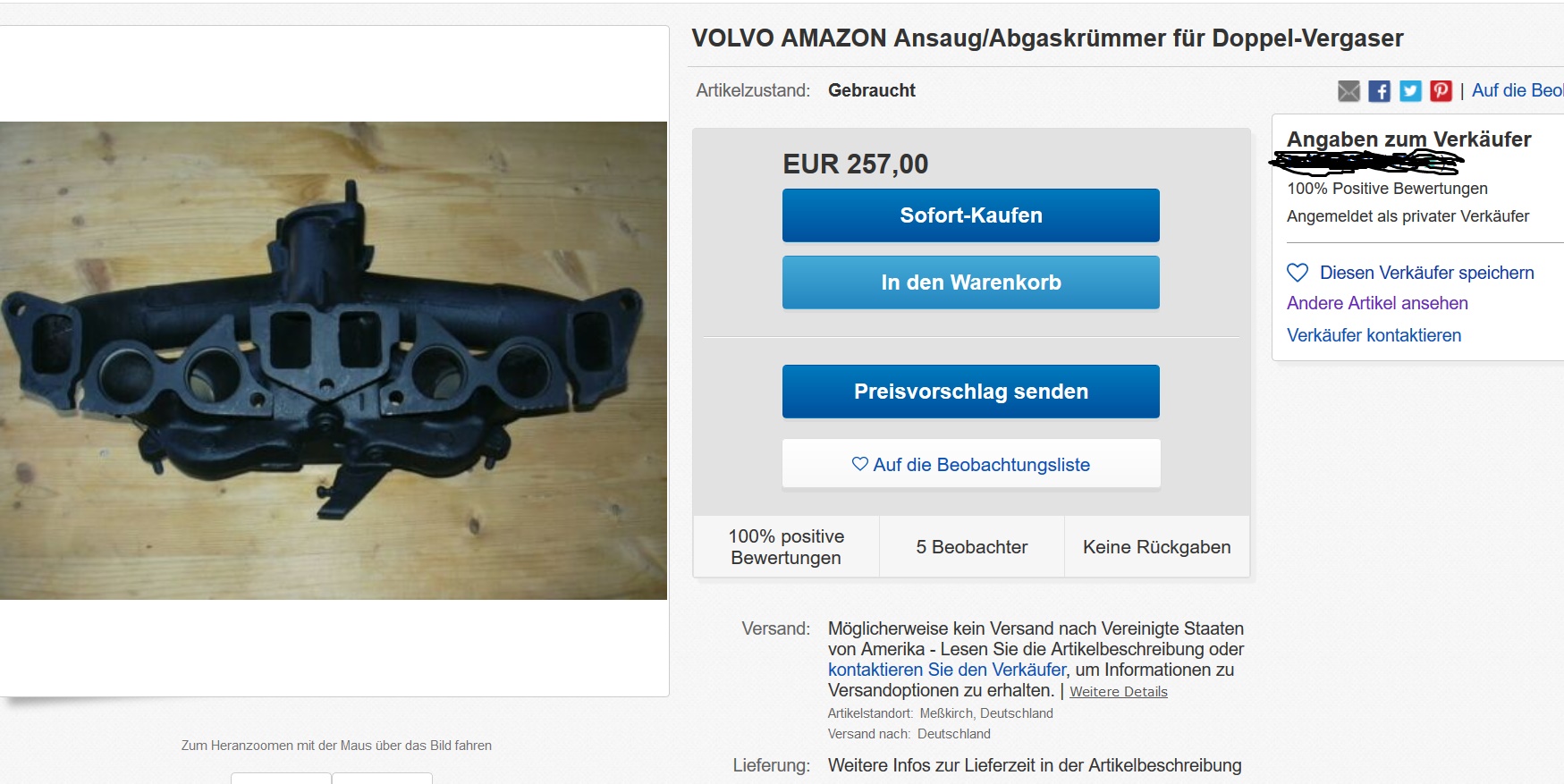Viewport: 1564px width, 784px height.
Task: Click the manifold product photo
Action: point(334,360)
